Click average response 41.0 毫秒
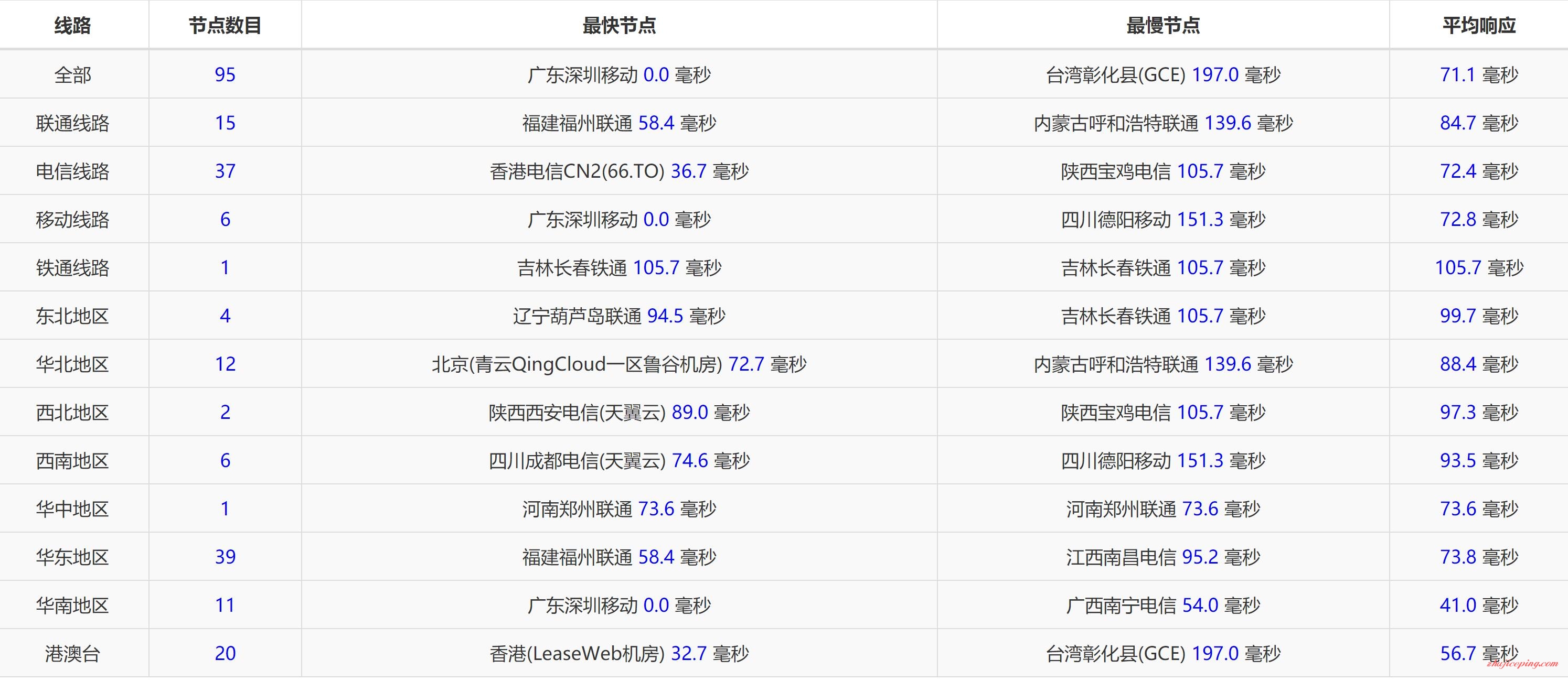The width and height of the screenshot is (1568, 681). click(x=1479, y=606)
